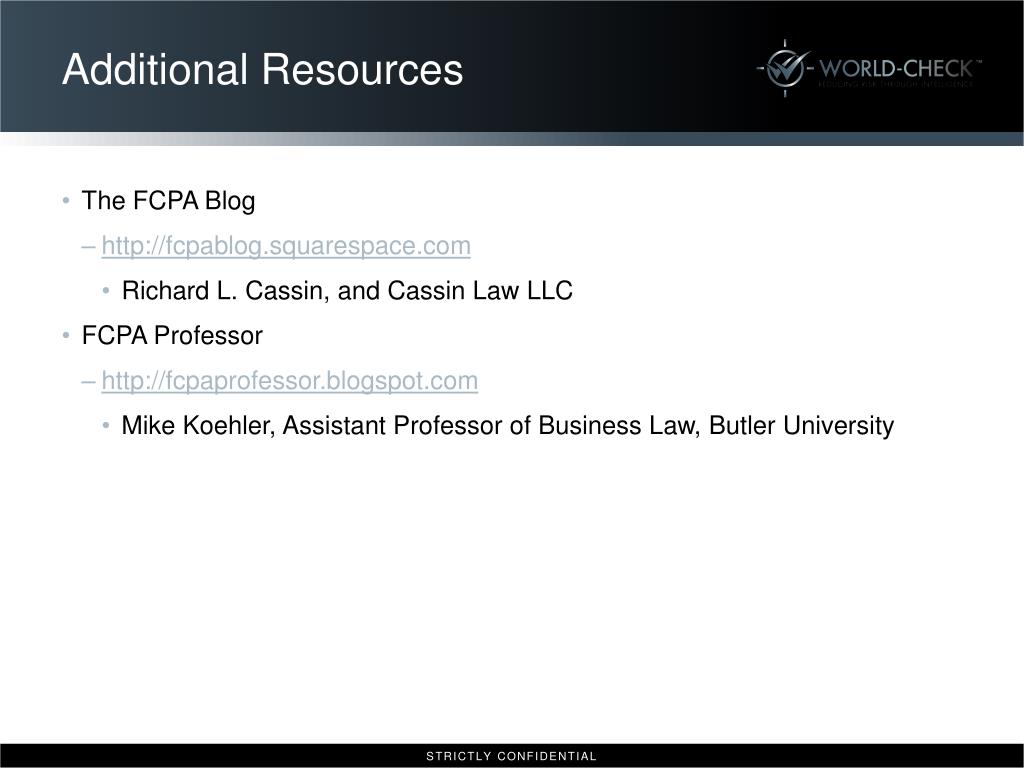This screenshot has height=768, width=1024.
Task: Click bullet dot before Mike Koehler
Action: tap(106, 426)
